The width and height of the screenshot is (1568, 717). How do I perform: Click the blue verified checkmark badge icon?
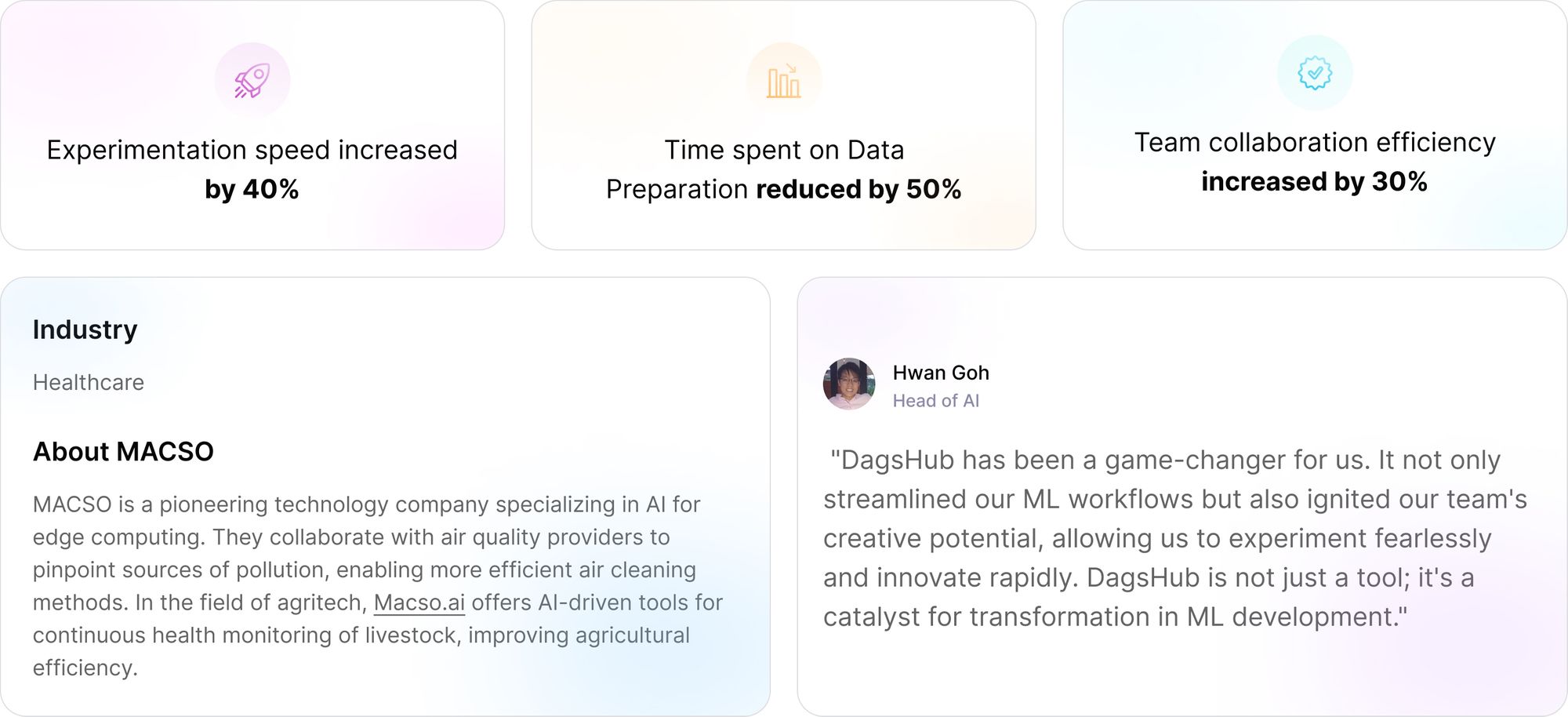tap(1315, 73)
